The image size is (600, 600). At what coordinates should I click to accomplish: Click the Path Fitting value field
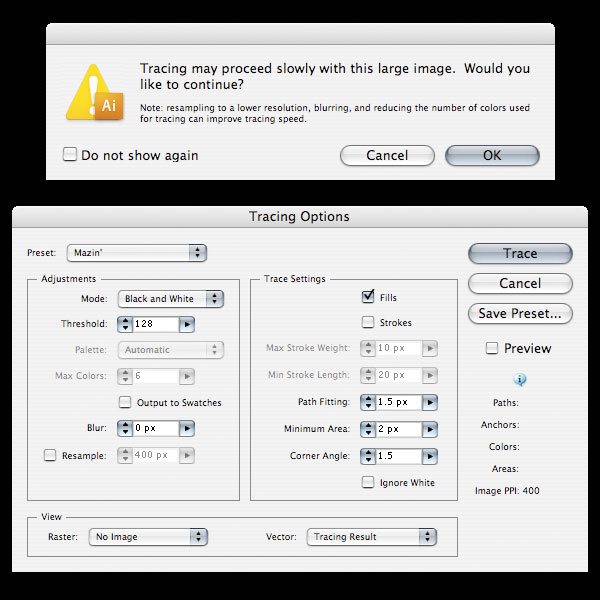coord(399,402)
